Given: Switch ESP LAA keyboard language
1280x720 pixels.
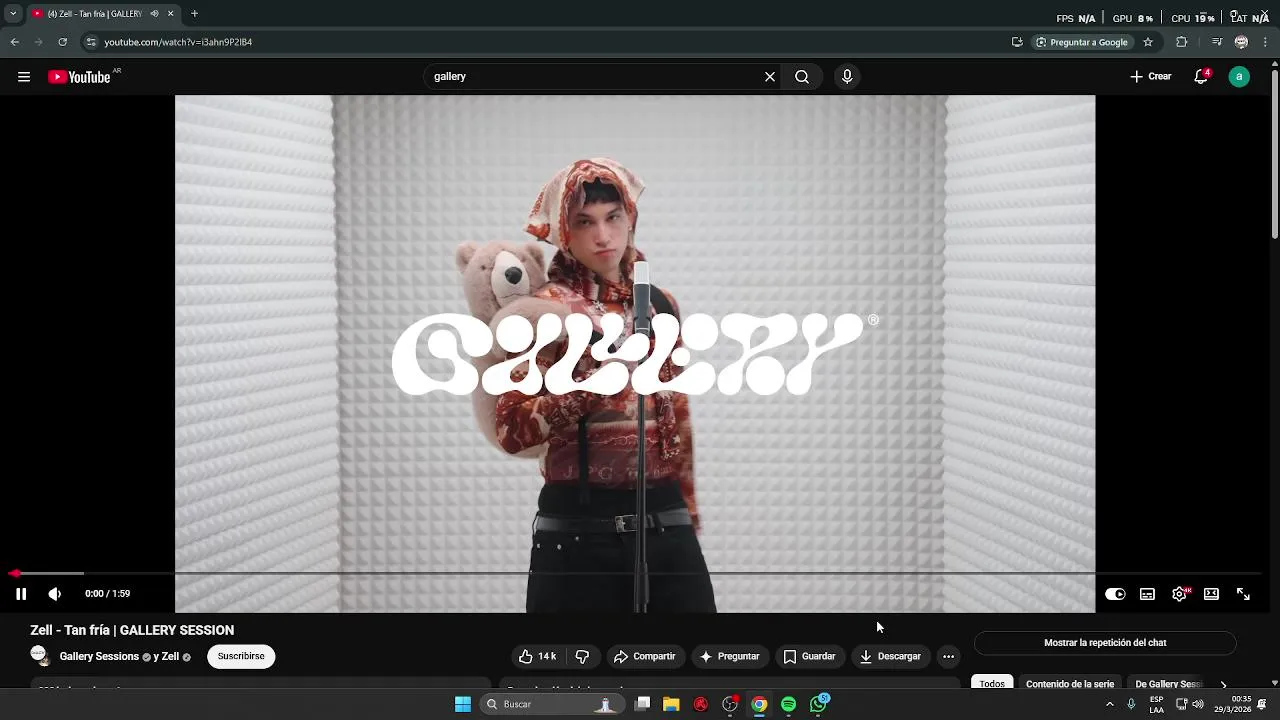Looking at the screenshot, I should pos(1156,704).
